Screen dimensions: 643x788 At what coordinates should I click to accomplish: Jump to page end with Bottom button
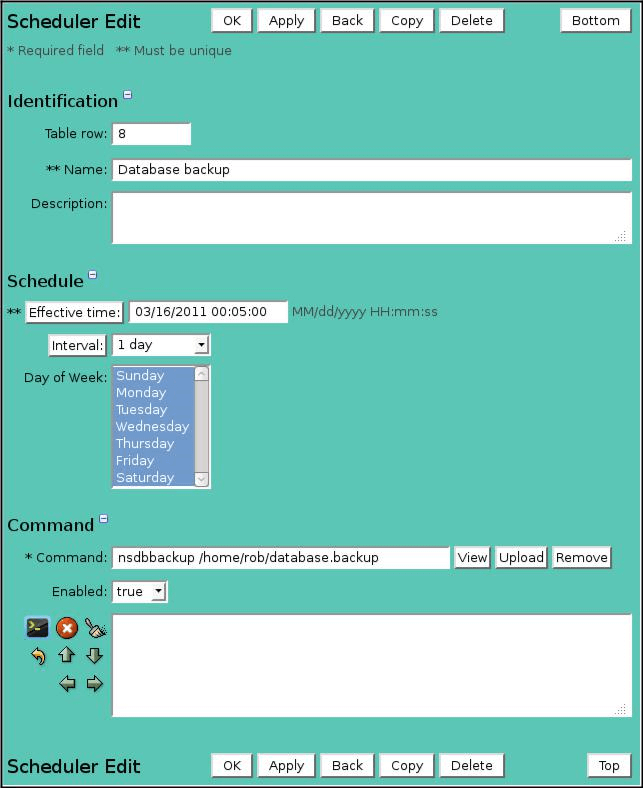pyautogui.click(x=596, y=21)
